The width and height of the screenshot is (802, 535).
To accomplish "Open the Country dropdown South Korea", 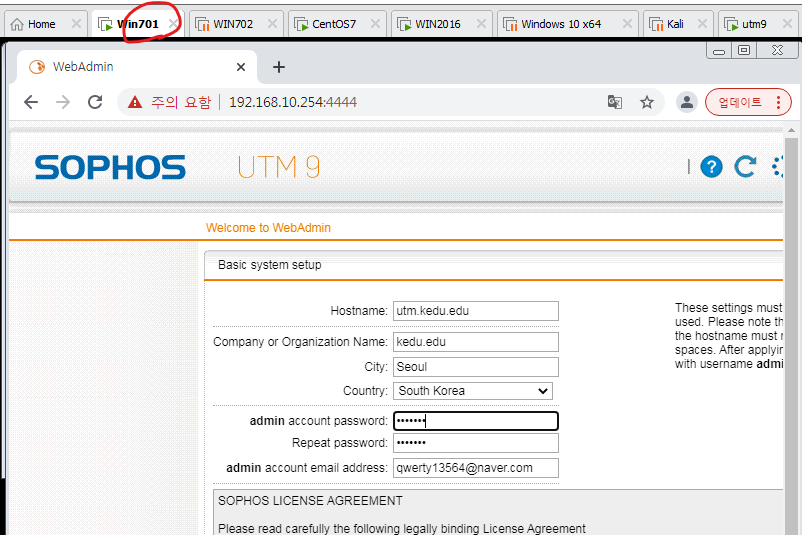I will (x=473, y=391).
